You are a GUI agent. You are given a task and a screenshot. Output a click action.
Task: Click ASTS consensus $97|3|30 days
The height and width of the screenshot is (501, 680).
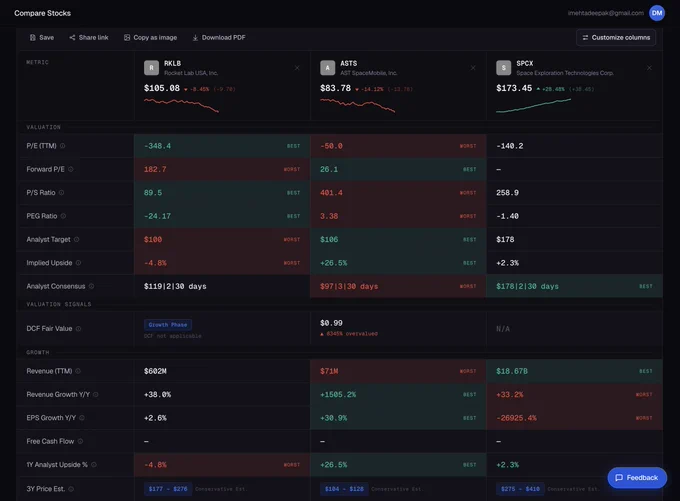(349, 287)
